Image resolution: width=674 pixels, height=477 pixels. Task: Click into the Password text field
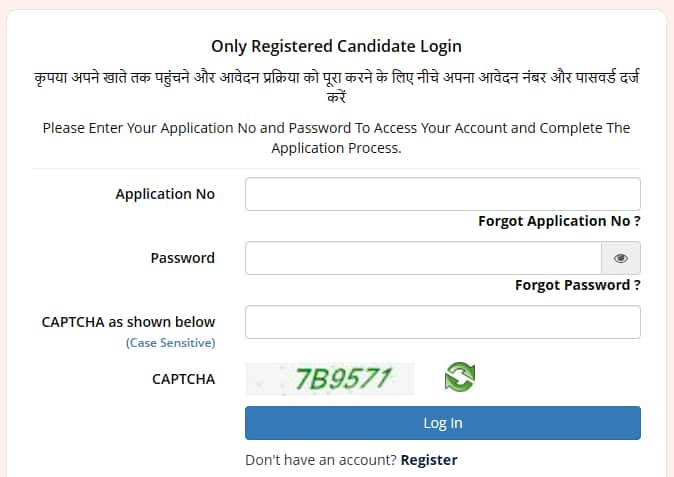(x=423, y=258)
